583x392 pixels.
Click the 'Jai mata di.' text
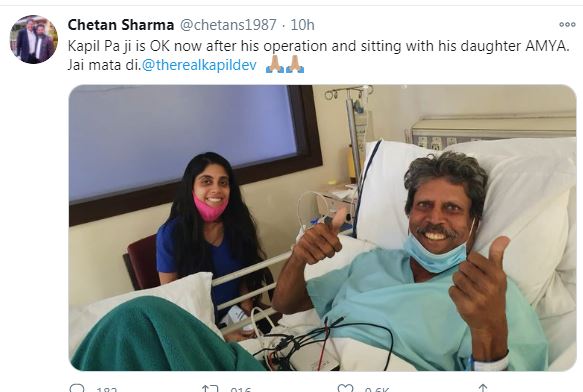pos(104,65)
